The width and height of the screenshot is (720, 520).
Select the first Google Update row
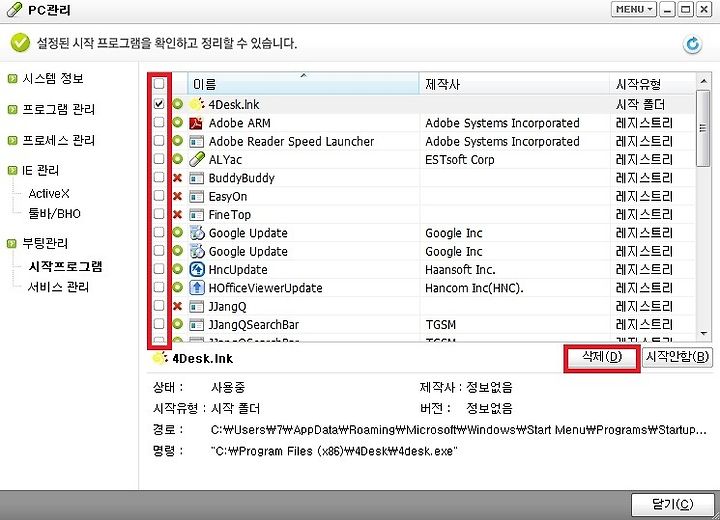tap(248, 233)
